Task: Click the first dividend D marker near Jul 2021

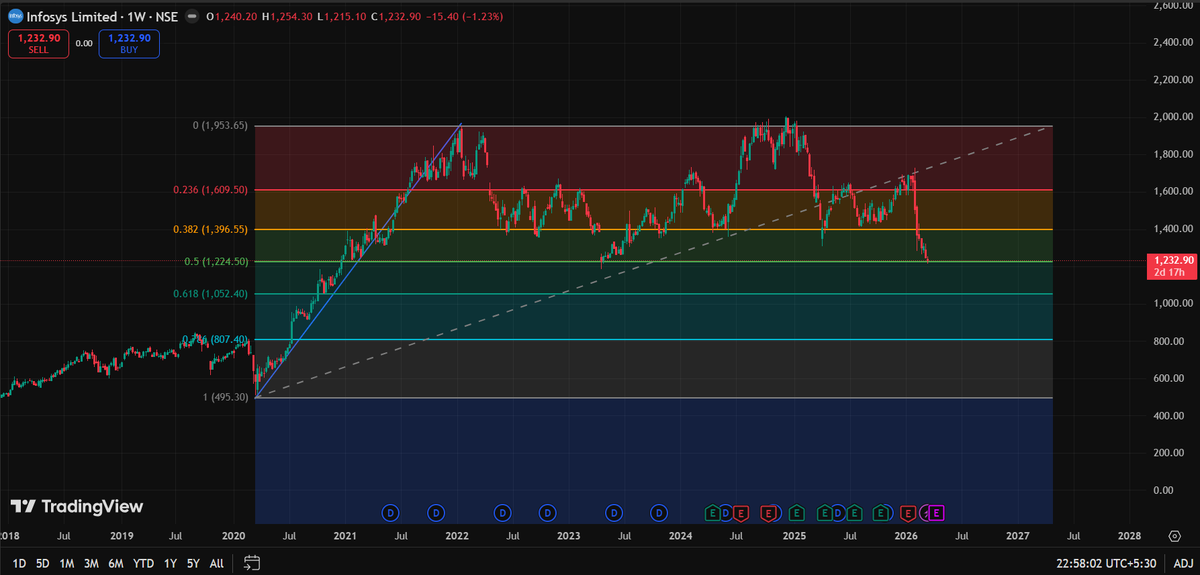Action: 391,513
